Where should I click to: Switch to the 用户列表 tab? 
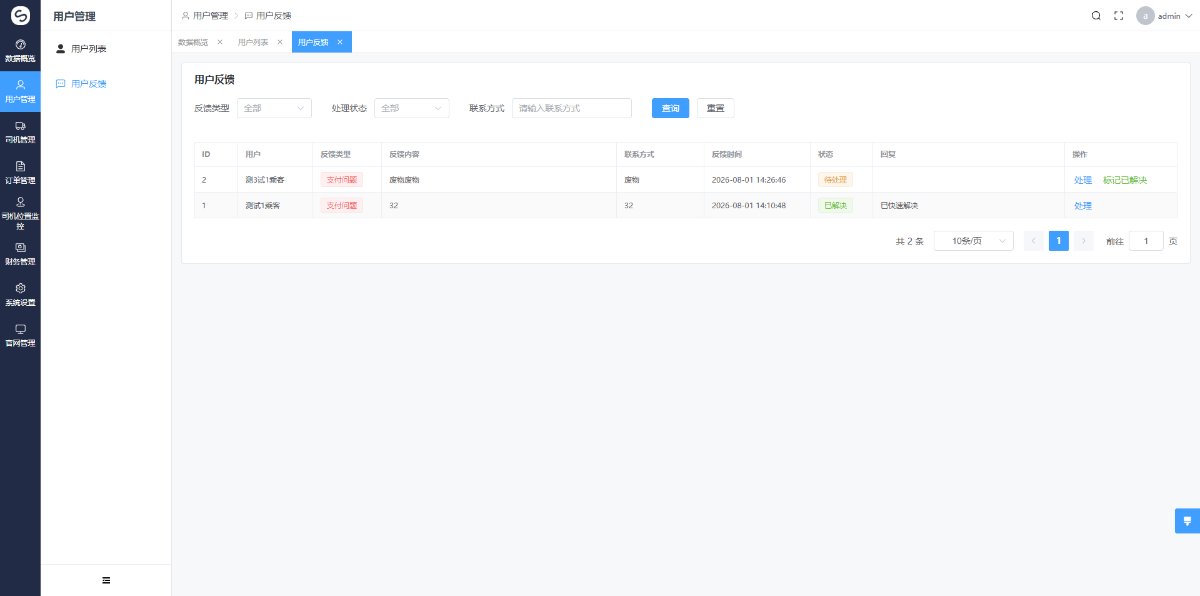[x=253, y=42]
